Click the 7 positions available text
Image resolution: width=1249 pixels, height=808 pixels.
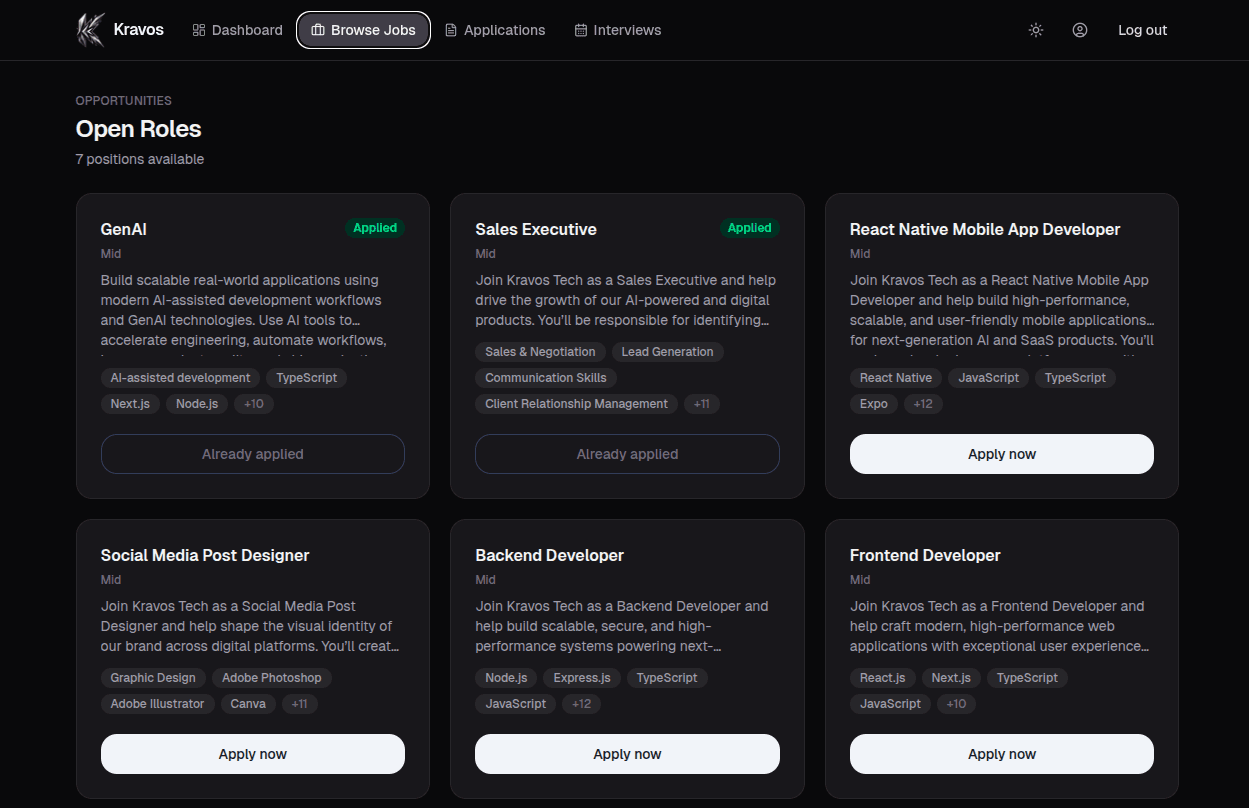(140, 159)
